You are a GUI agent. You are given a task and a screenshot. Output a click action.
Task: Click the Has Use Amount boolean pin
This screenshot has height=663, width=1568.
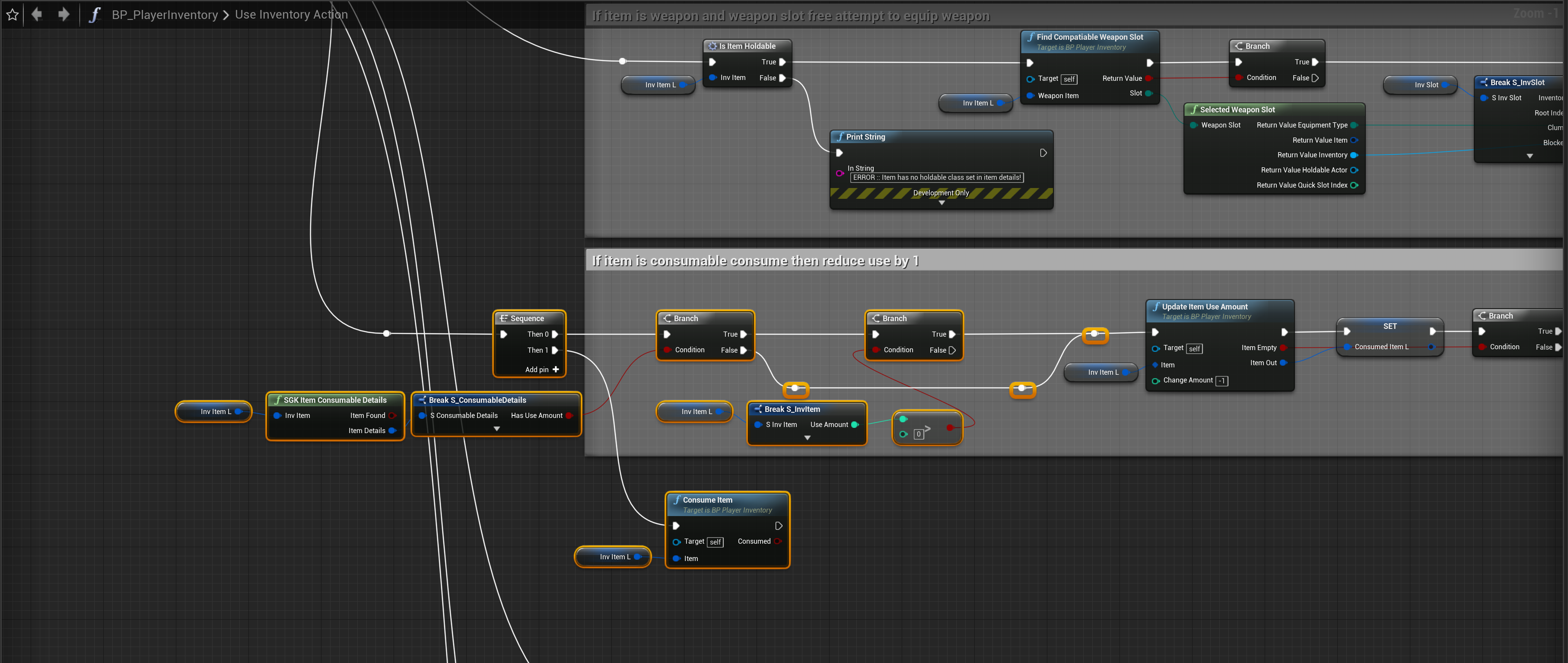click(x=569, y=416)
